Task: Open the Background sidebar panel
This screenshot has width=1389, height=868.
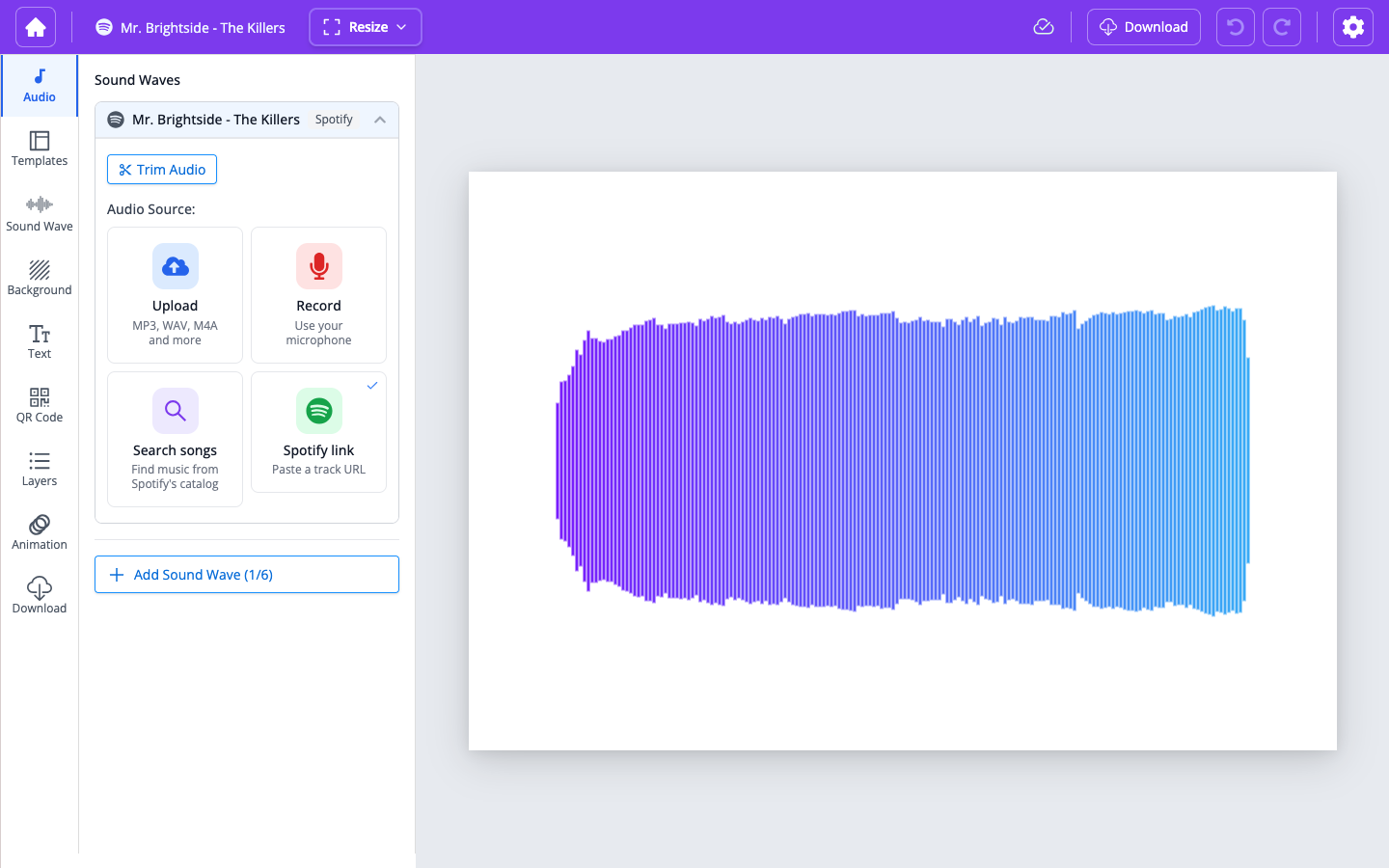Action: [40, 278]
